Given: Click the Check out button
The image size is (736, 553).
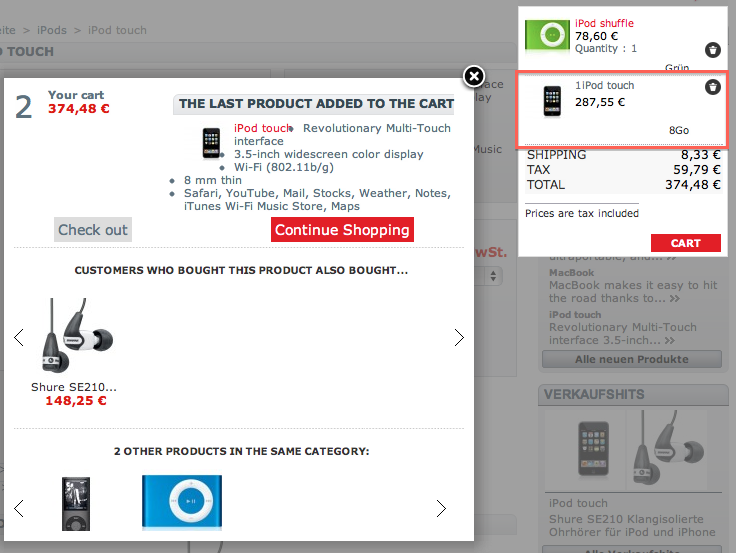Looking at the screenshot, I should coord(92,230).
